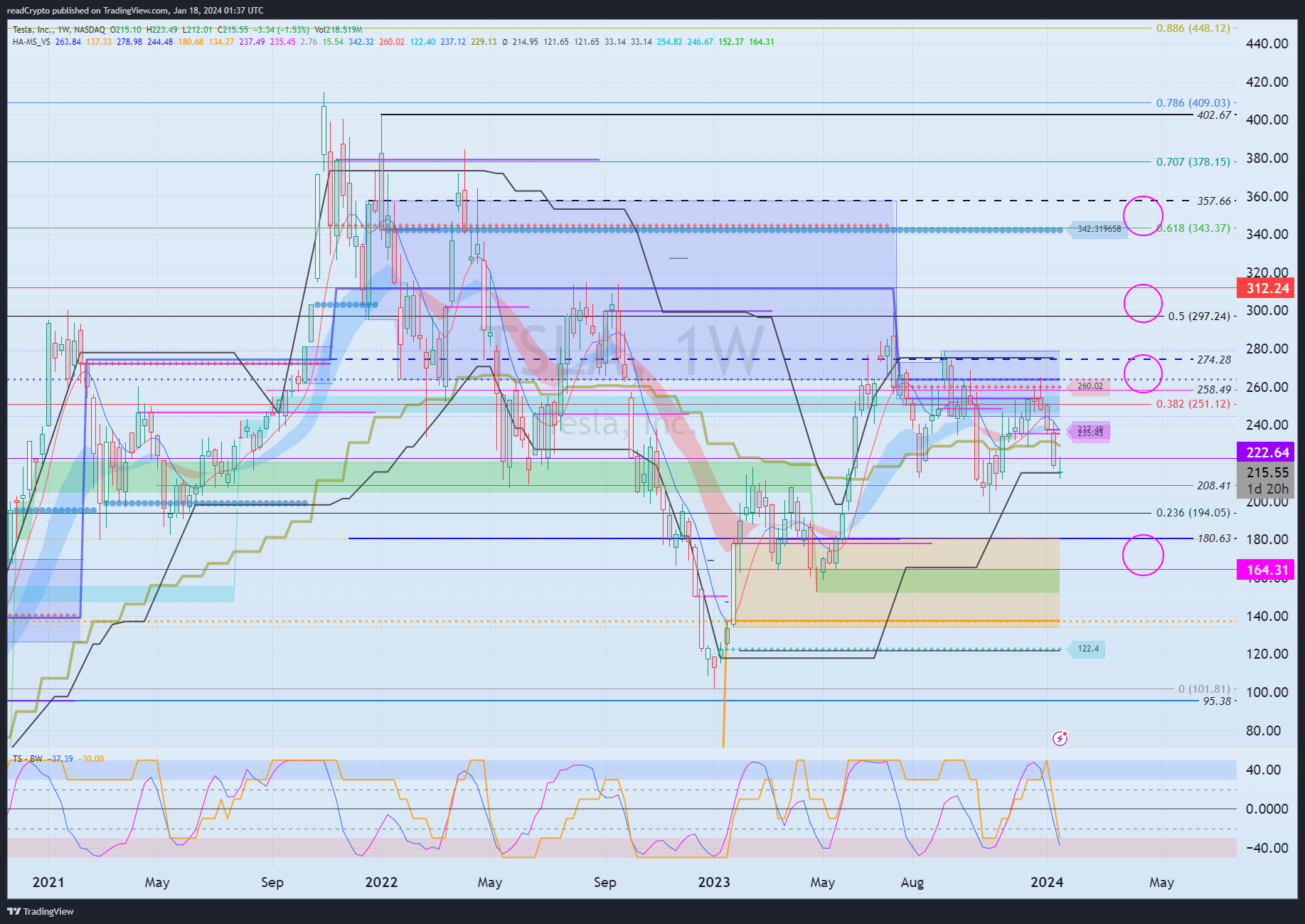Click the 0.618 (343.37) Fibonacci label
This screenshot has width=1305, height=924.
pyautogui.click(x=1193, y=228)
